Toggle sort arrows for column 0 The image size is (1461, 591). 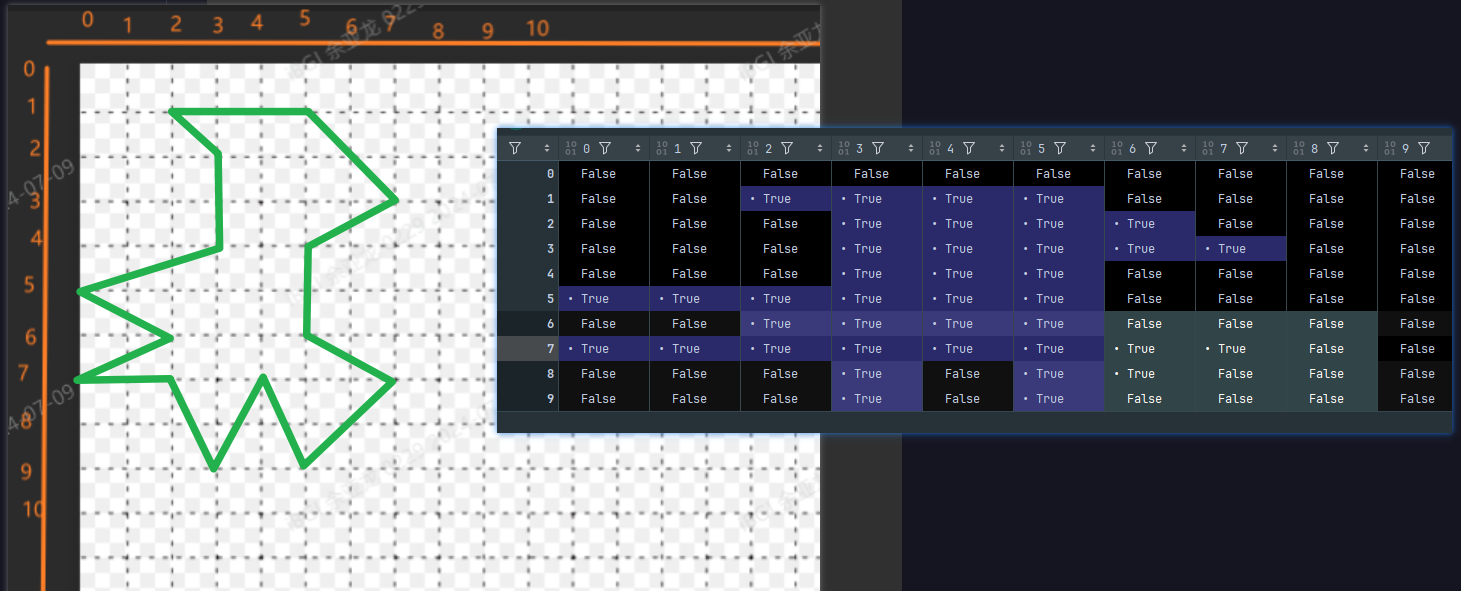[x=638, y=148]
